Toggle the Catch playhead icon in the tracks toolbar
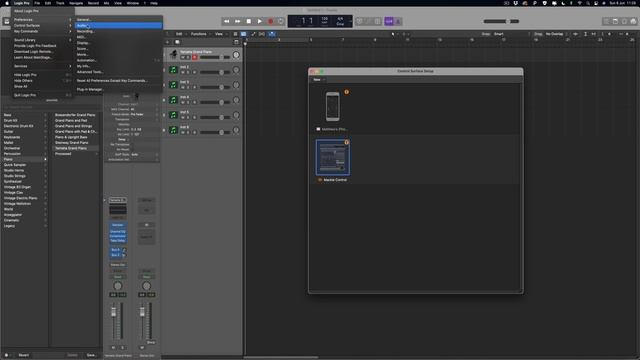The image size is (640, 360). [x=272, y=34]
